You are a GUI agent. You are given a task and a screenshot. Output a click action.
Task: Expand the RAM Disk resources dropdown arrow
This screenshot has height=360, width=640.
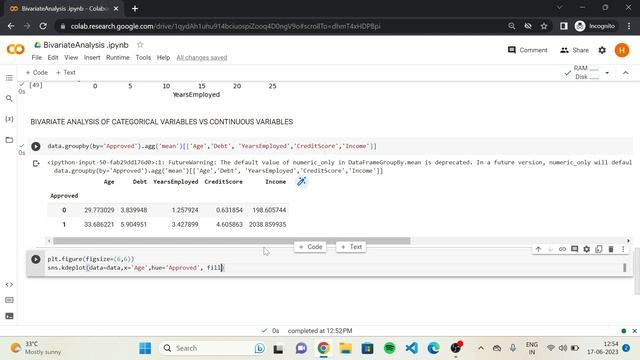click(607, 73)
